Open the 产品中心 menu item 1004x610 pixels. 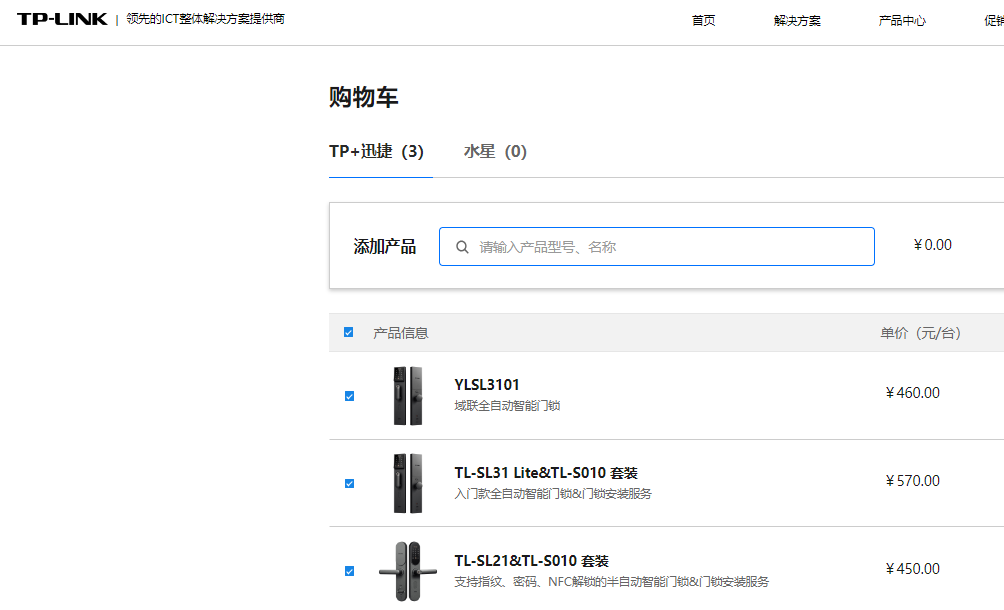point(902,20)
